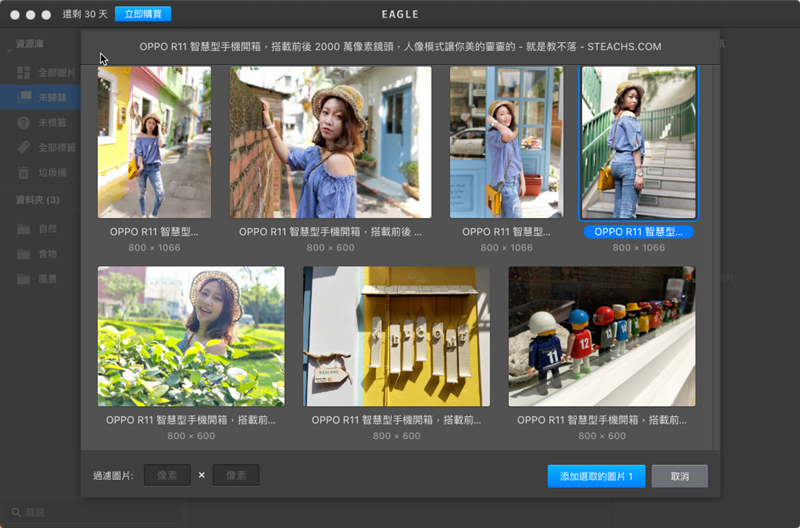The width and height of the screenshot is (800, 528).
Task: Open the 自然 folder in sidebar
Action: coord(40,229)
